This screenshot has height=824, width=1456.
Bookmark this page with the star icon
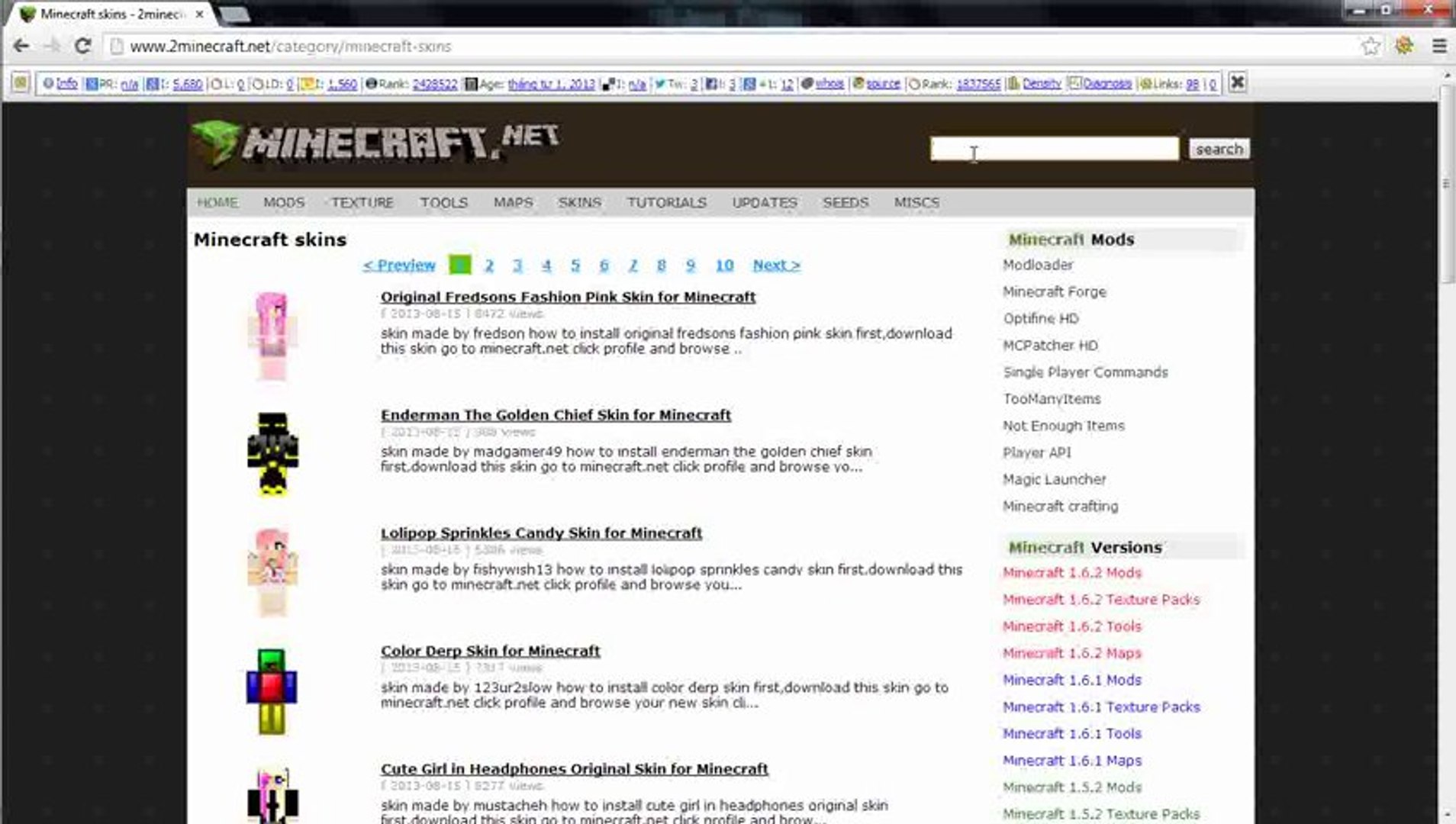point(1371,47)
